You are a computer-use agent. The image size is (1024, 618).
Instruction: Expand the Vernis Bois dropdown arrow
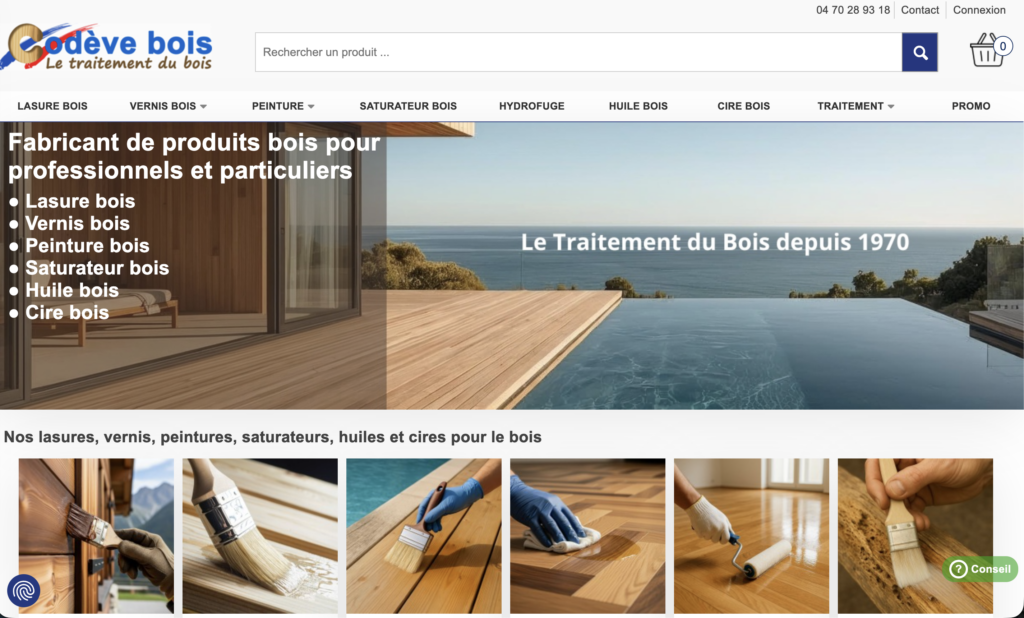[x=203, y=106]
